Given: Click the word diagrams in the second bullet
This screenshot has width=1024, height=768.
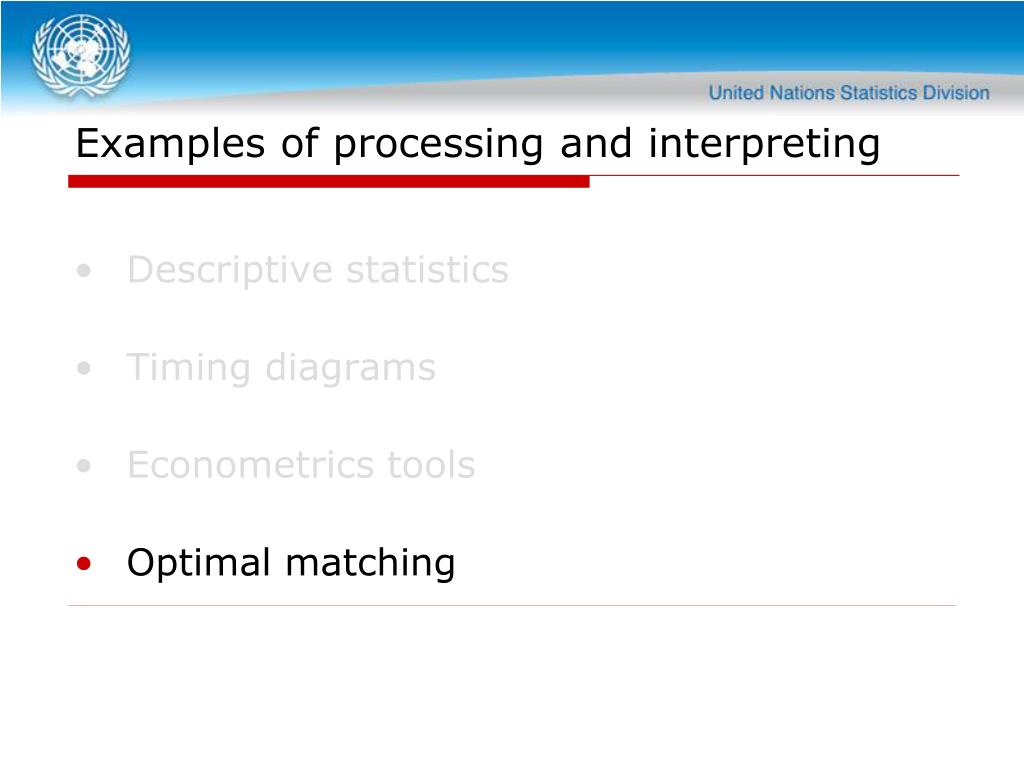Looking at the screenshot, I should 351,369.
